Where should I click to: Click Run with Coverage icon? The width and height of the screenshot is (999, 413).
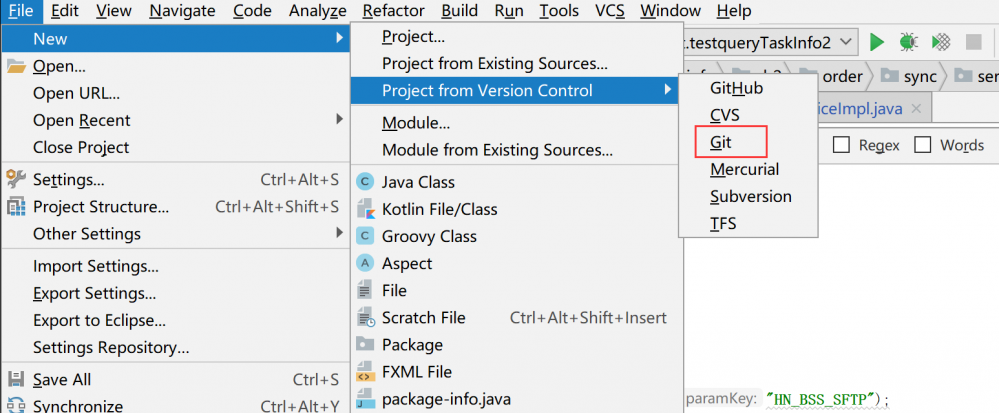tap(940, 42)
